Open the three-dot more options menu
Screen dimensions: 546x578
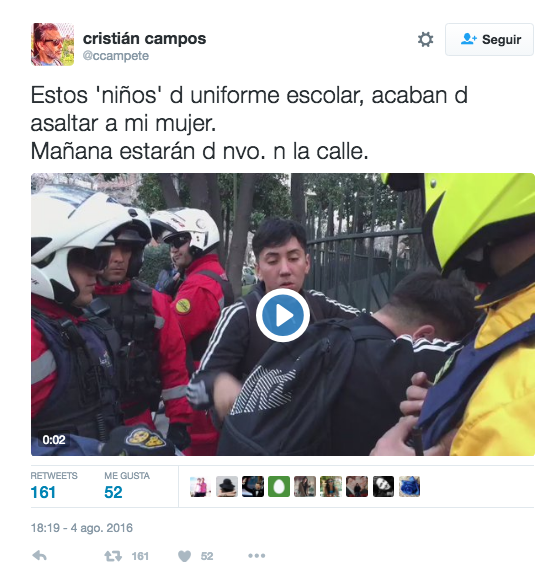pos(257,556)
